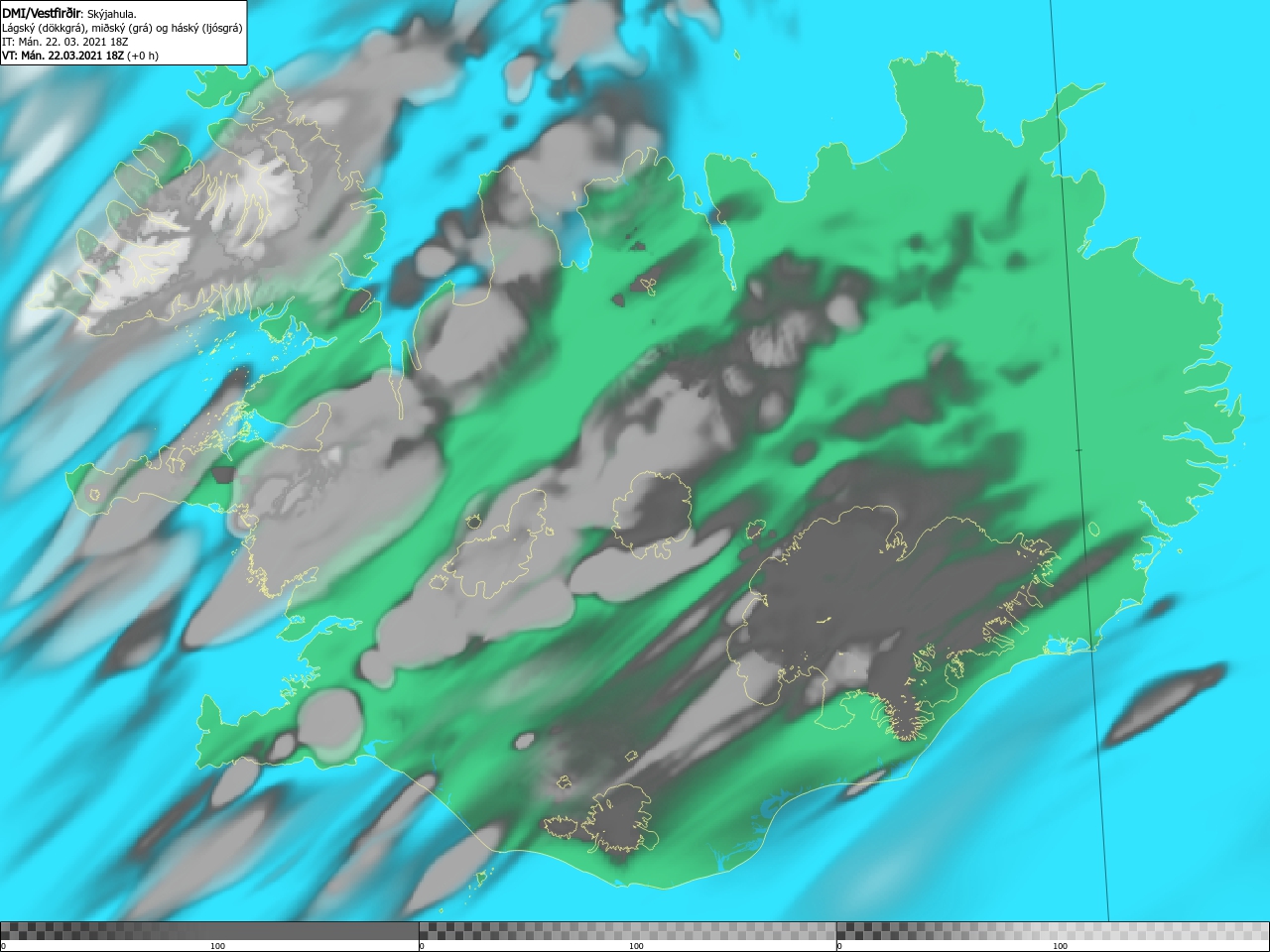Screen dimensions: 1270x952
Task: Click the medium gray mid-cloud color scale bar
Action: [x=627, y=930]
